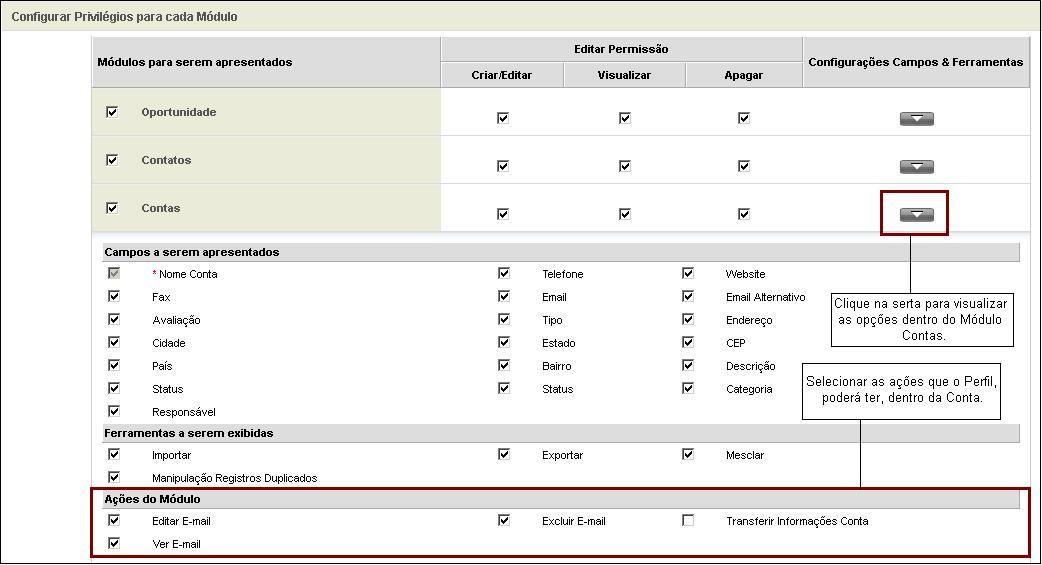Uncheck the Contas module checkbox
The height and width of the screenshot is (565, 1042).
[x=112, y=208]
